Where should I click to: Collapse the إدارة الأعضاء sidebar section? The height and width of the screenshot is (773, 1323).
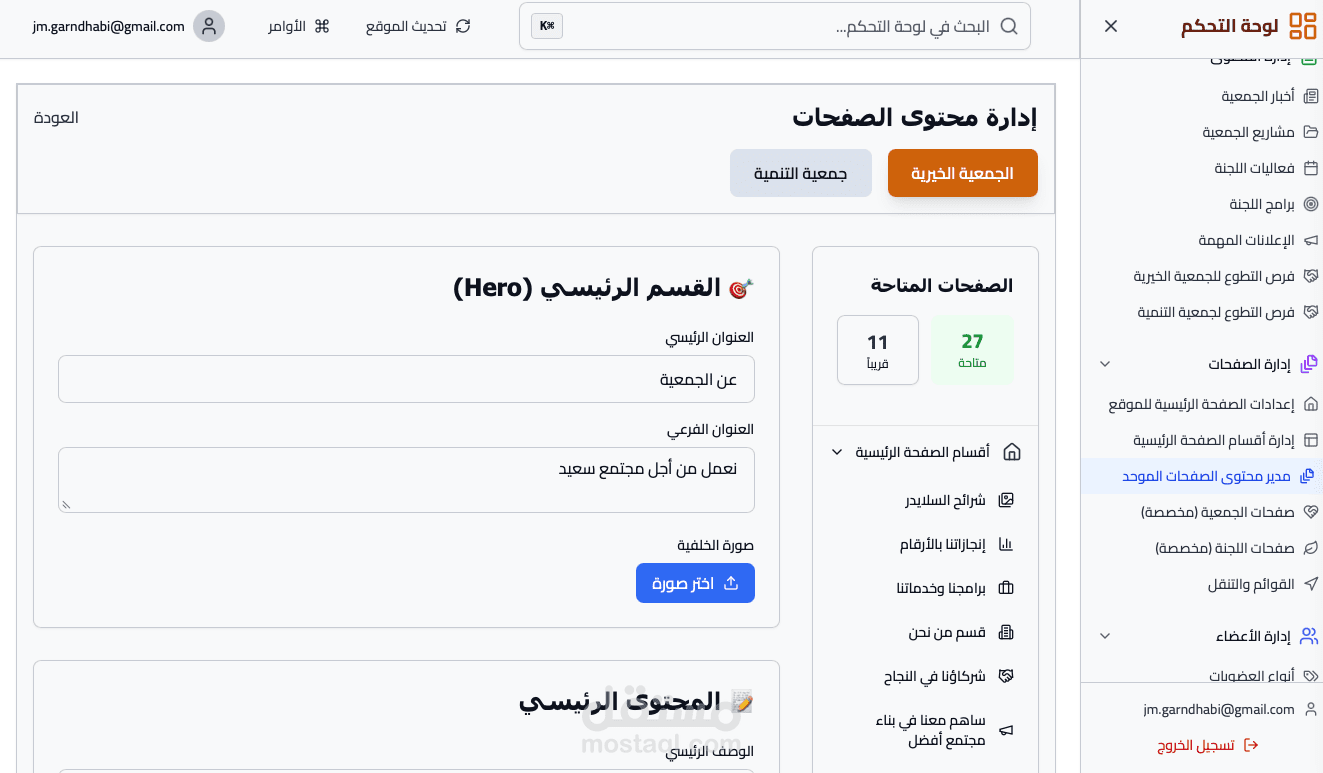point(1105,636)
